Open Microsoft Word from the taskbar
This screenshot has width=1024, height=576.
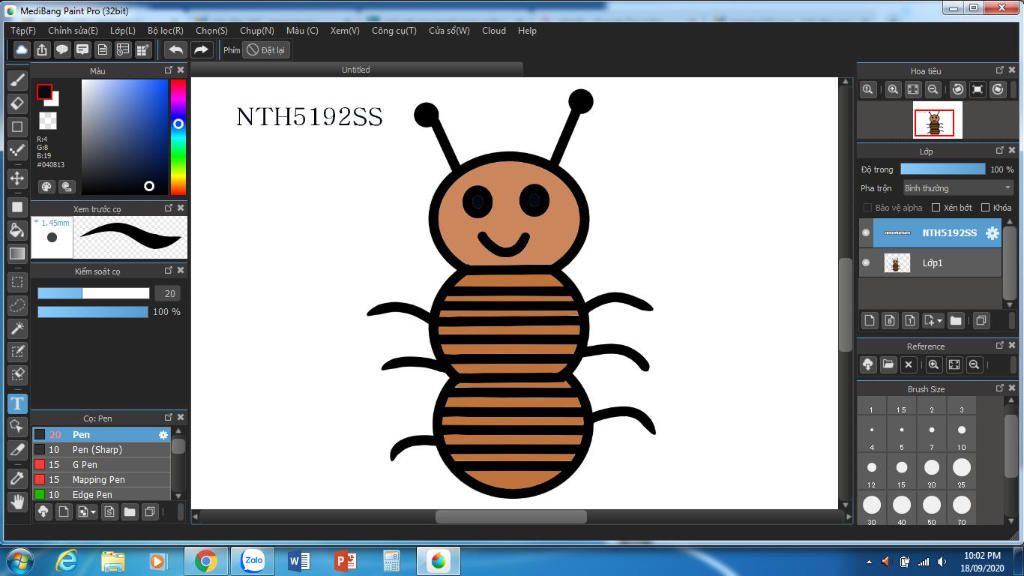click(299, 561)
